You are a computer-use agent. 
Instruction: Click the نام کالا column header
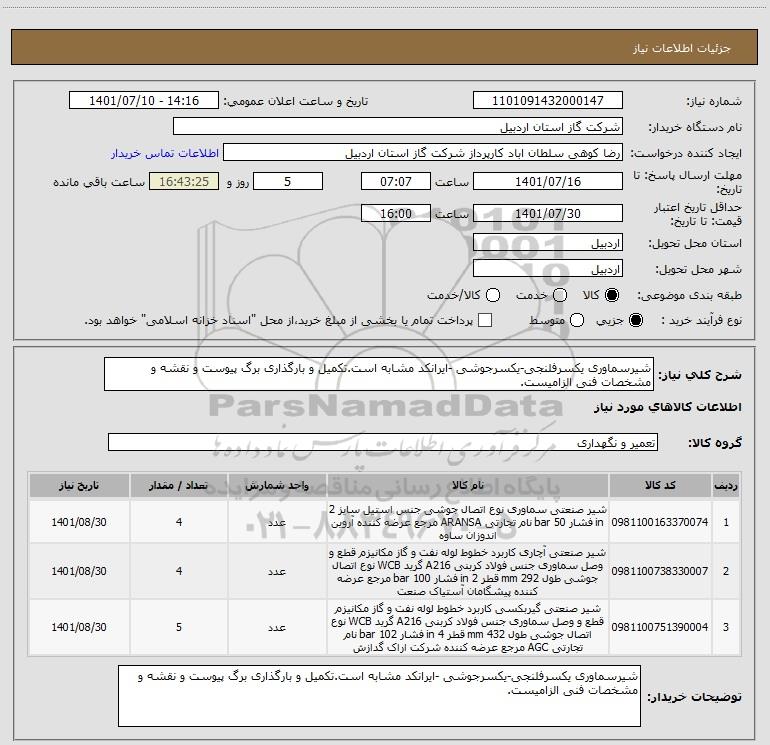click(x=468, y=486)
